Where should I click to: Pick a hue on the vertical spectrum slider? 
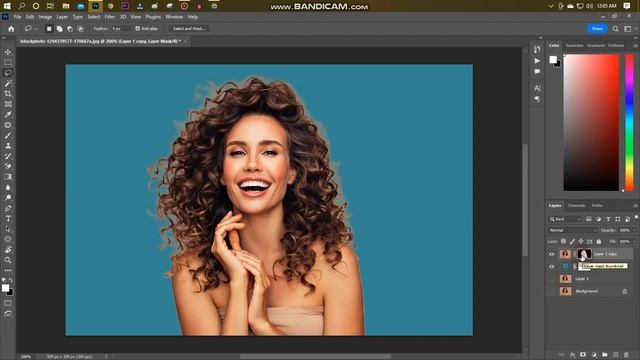pos(629,122)
